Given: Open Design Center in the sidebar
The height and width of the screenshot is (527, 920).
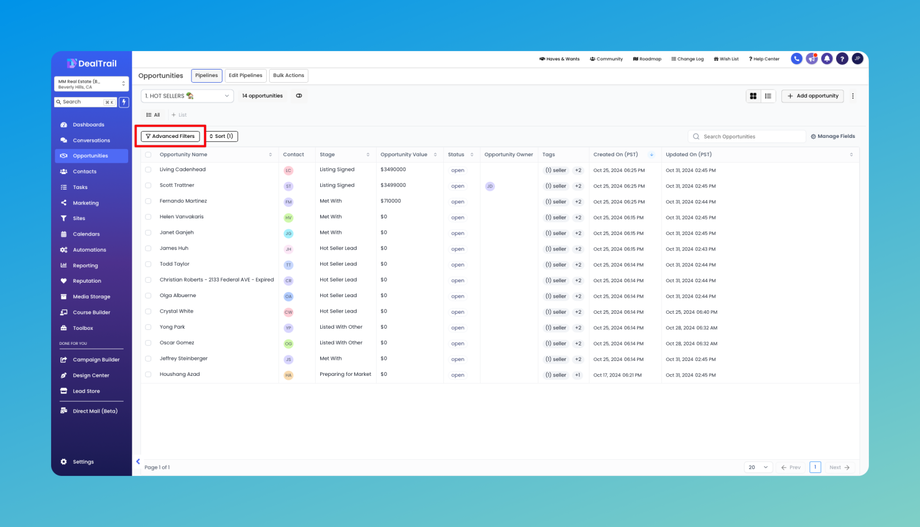Looking at the screenshot, I should (x=91, y=376).
